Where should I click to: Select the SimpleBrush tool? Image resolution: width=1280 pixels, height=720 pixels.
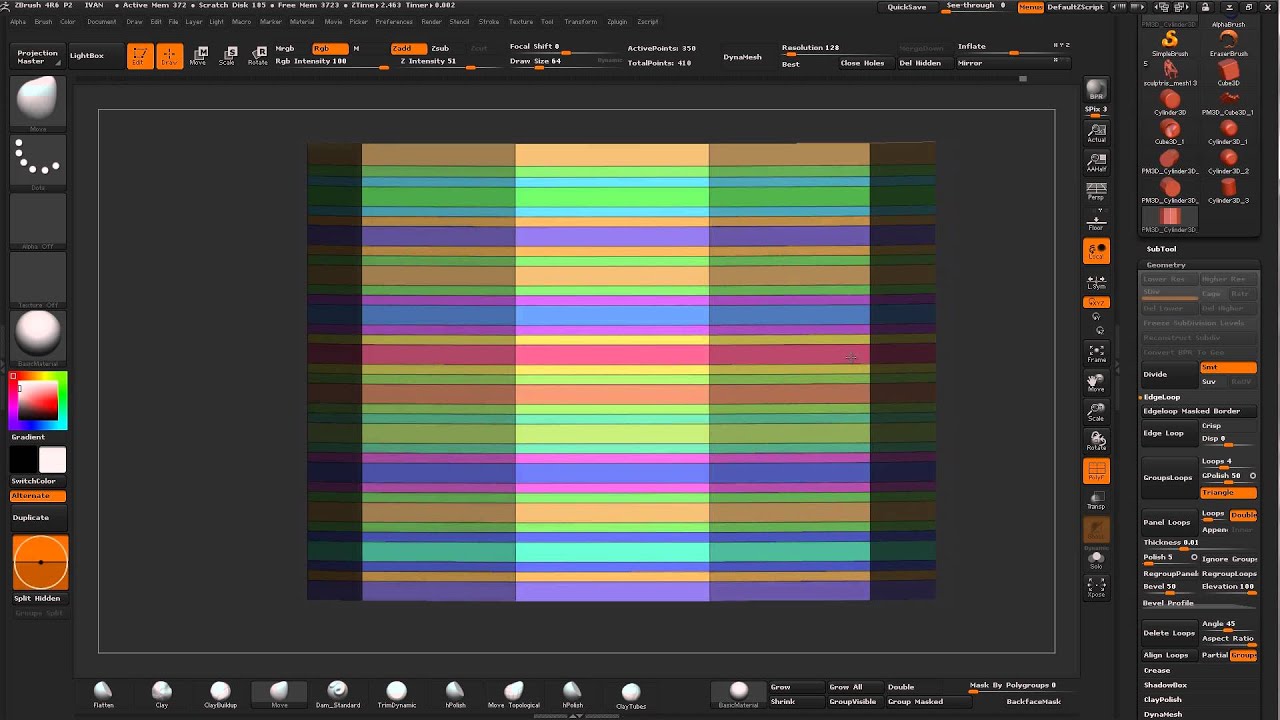(x=1169, y=43)
